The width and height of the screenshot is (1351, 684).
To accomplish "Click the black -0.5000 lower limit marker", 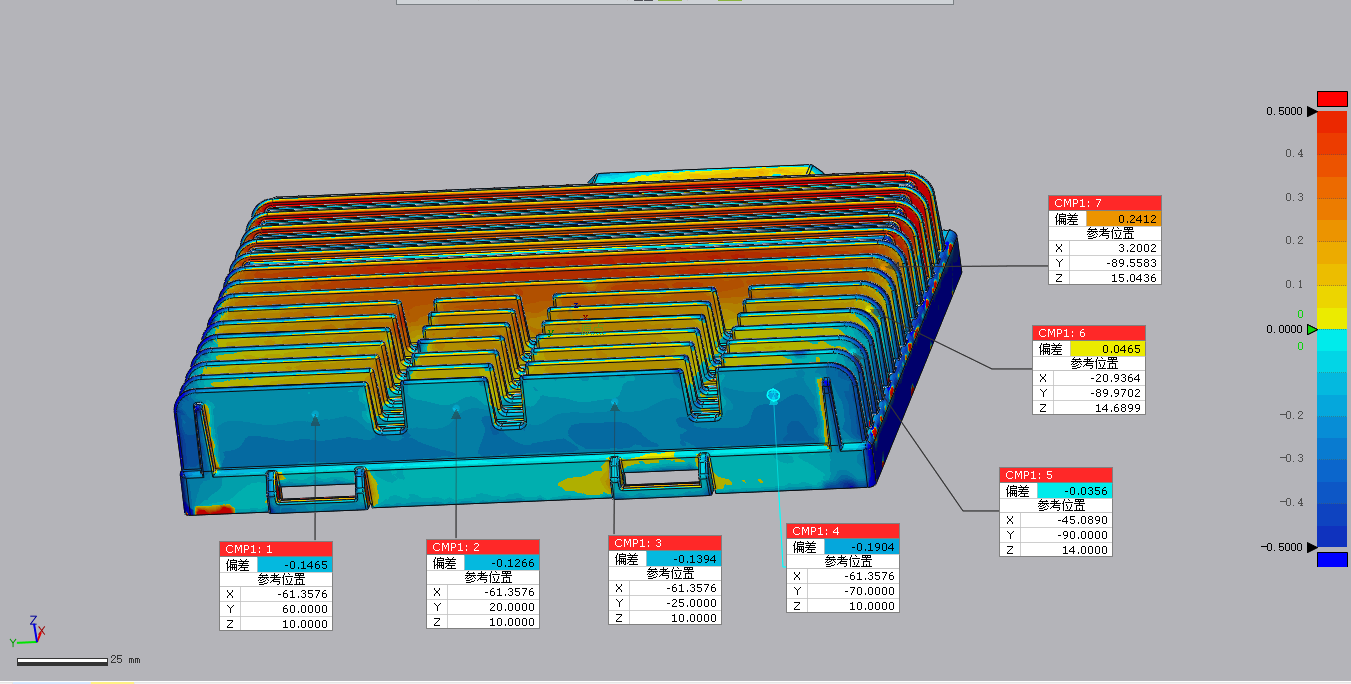I will 1312,547.
